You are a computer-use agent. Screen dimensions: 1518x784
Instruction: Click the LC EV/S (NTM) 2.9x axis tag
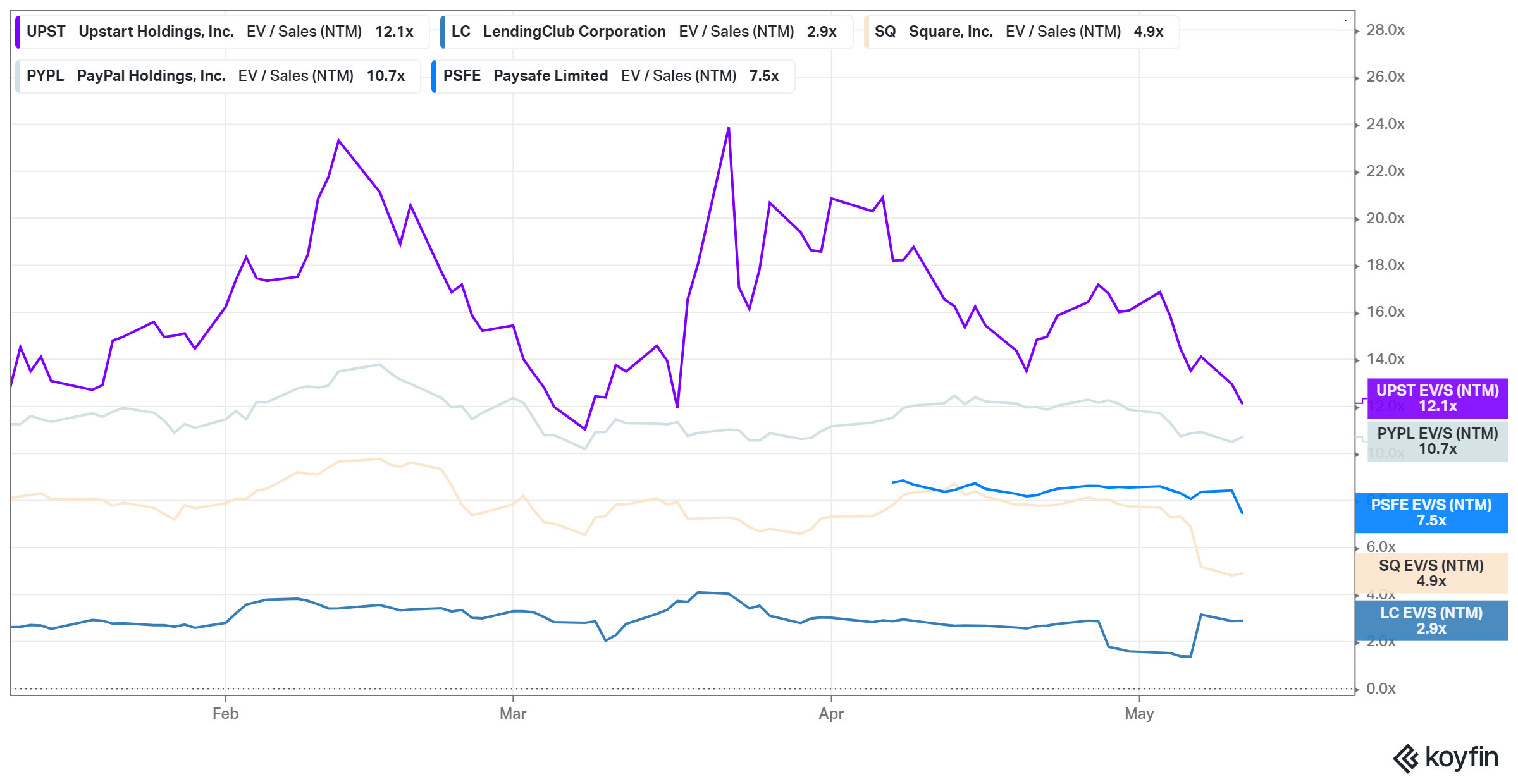coord(1431,621)
